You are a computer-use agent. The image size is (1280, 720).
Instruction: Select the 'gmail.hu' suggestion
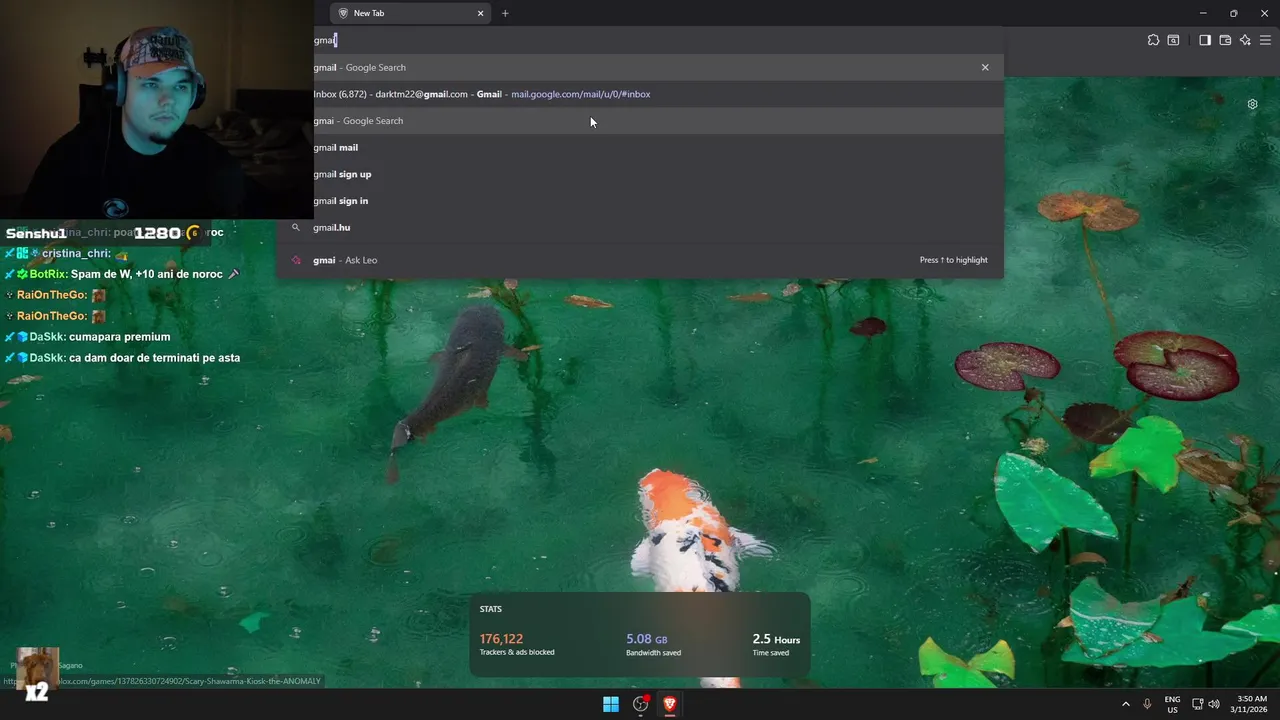(x=640, y=227)
